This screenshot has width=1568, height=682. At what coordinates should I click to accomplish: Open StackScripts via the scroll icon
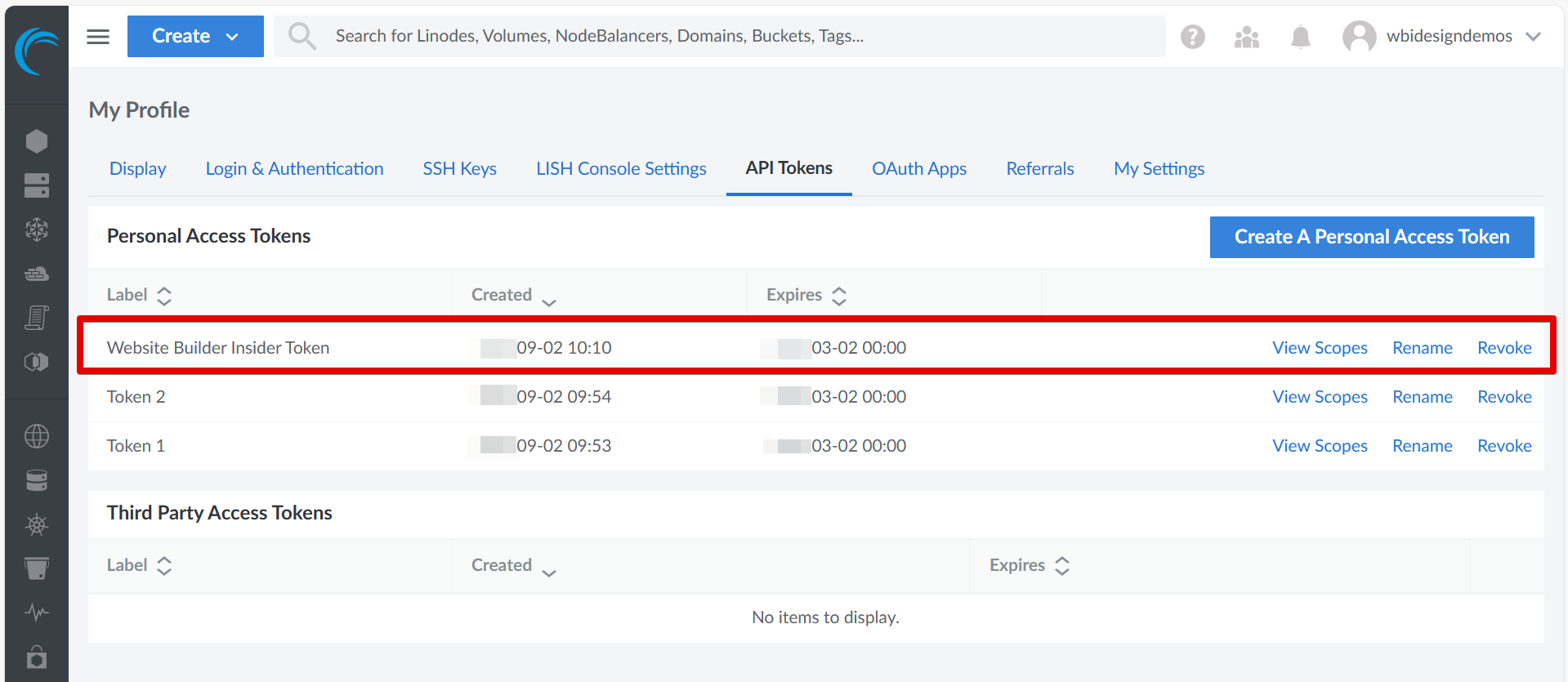click(x=36, y=318)
